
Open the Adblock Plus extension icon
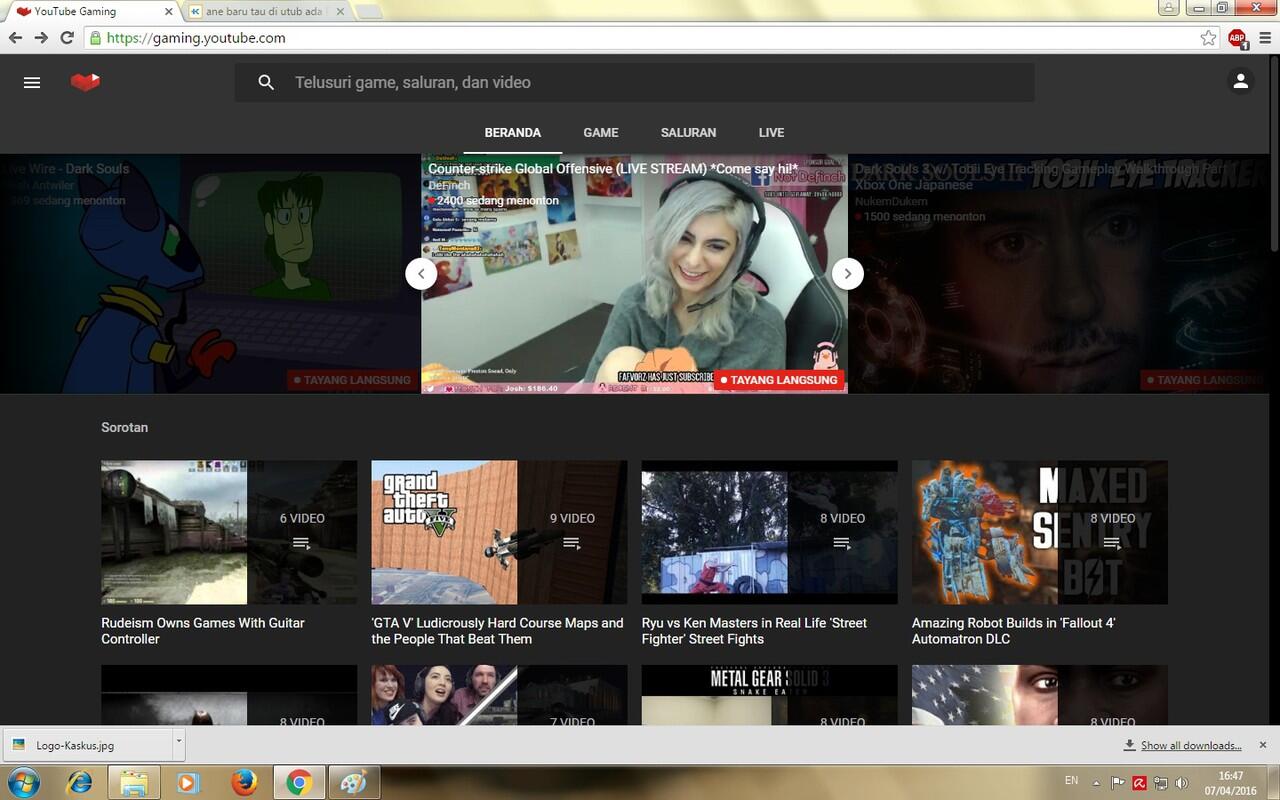(x=1237, y=38)
